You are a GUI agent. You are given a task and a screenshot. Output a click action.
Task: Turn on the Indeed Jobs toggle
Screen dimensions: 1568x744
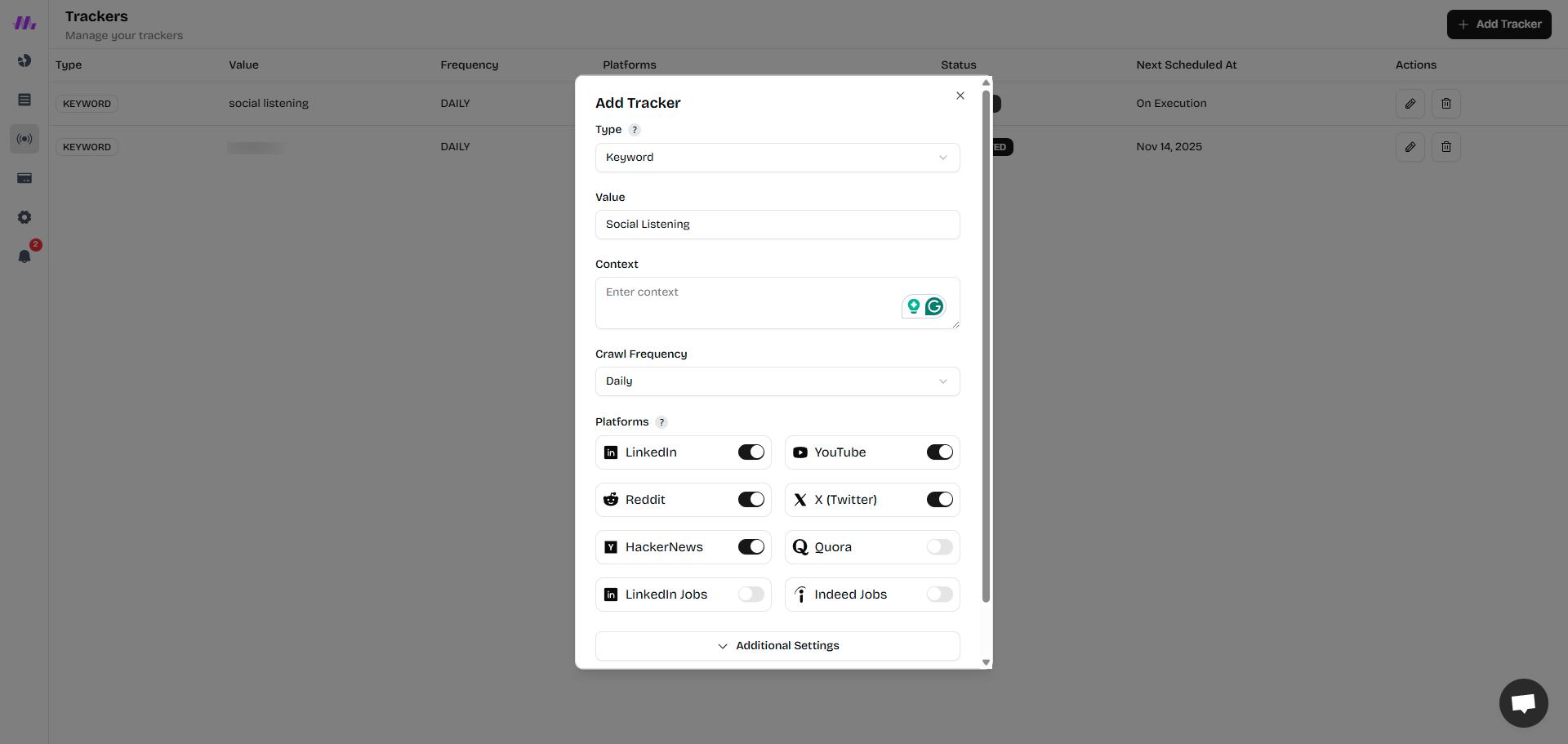(939, 595)
